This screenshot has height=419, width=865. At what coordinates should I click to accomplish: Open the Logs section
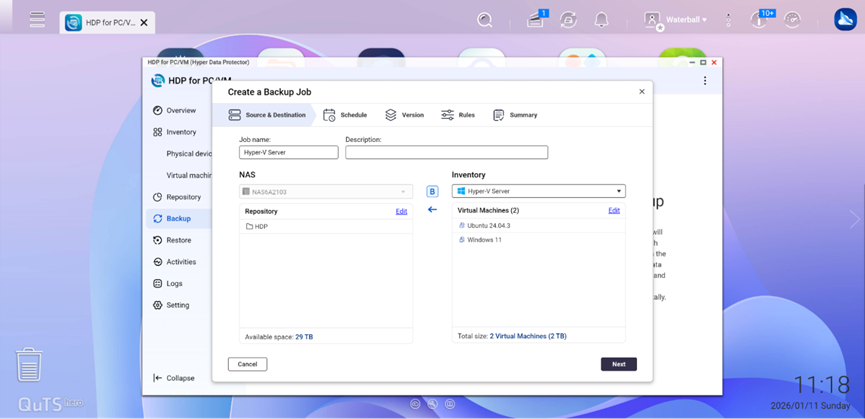[174, 284]
